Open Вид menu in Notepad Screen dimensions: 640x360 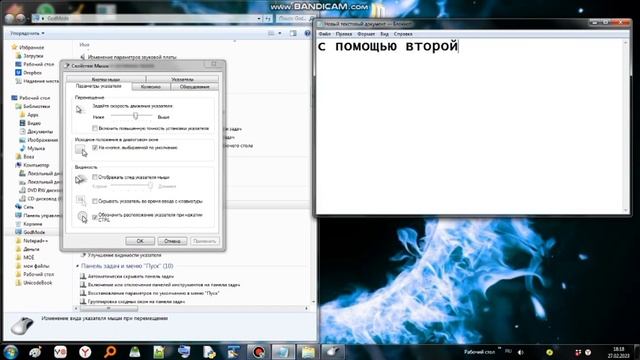[384, 34]
